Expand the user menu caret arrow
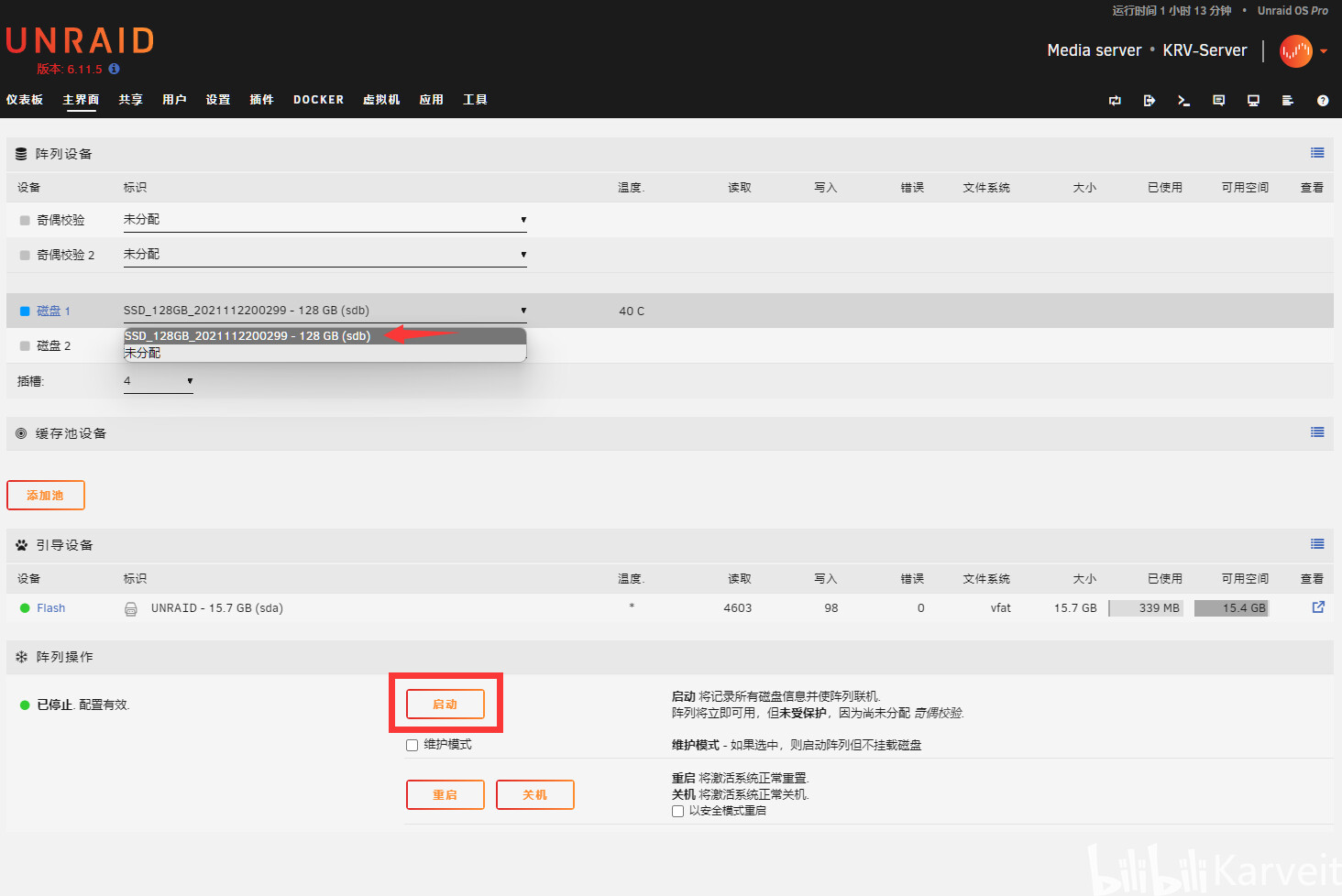This screenshot has width=1342, height=896. click(x=1324, y=51)
